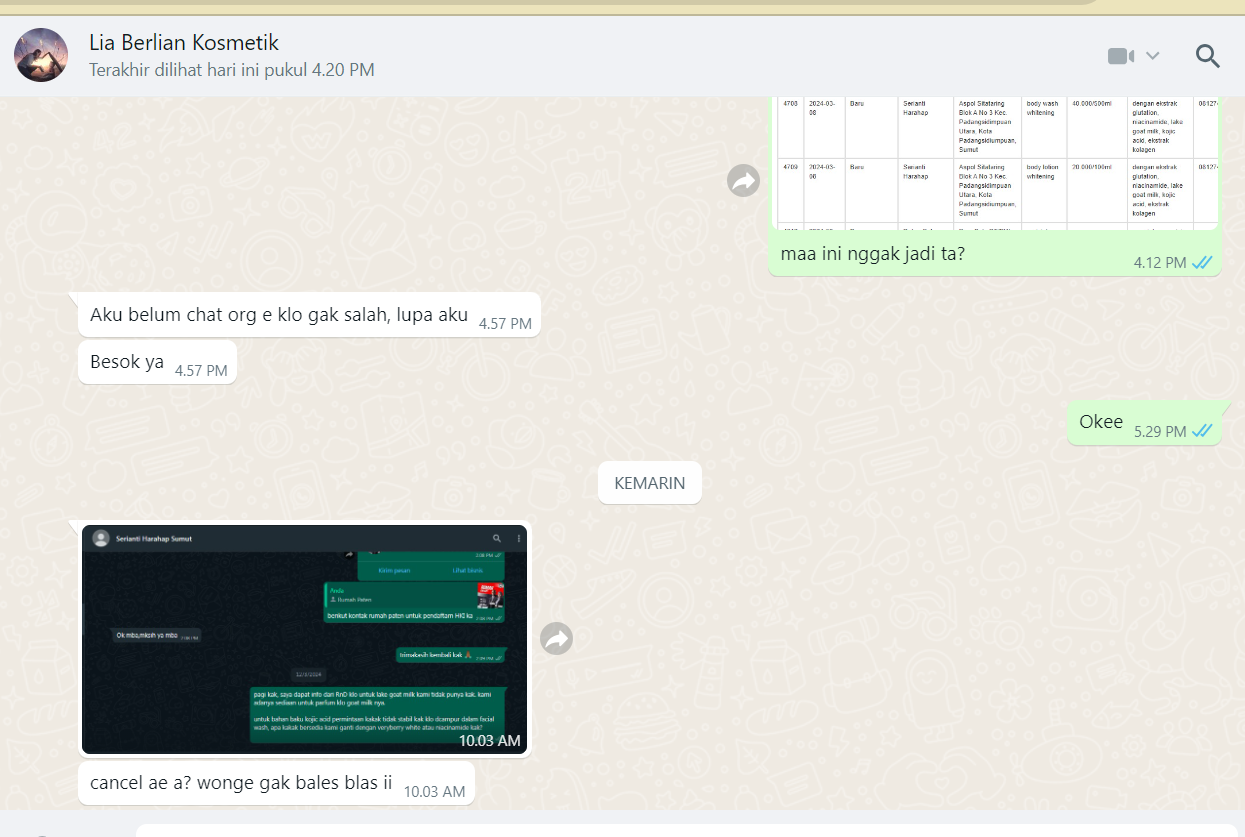Click the read ticks at 4.12 PM
Screen dimensions: 1245x837
click(x=1202, y=263)
